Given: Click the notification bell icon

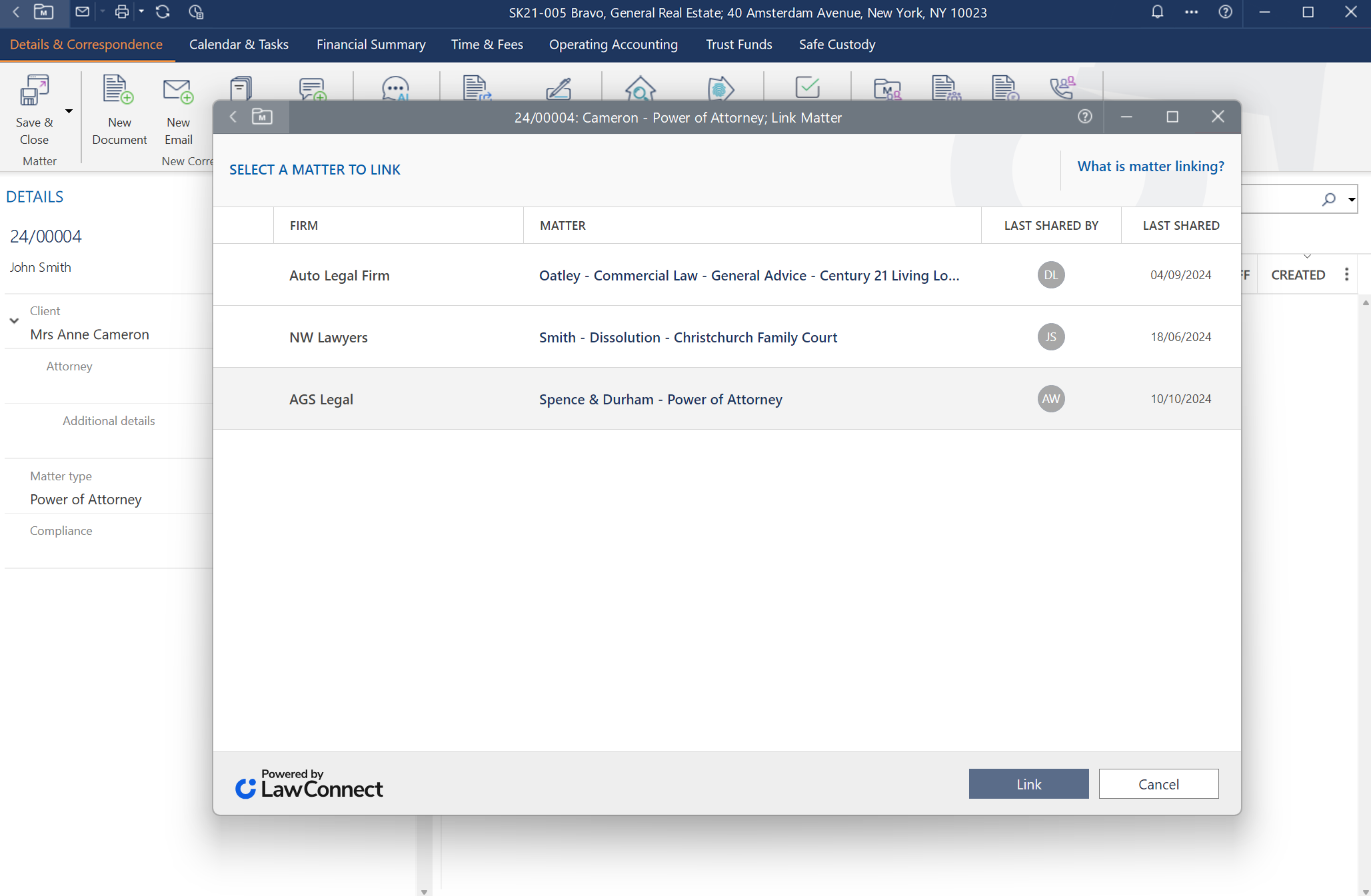Looking at the screenshot, I should (1157, 12).
